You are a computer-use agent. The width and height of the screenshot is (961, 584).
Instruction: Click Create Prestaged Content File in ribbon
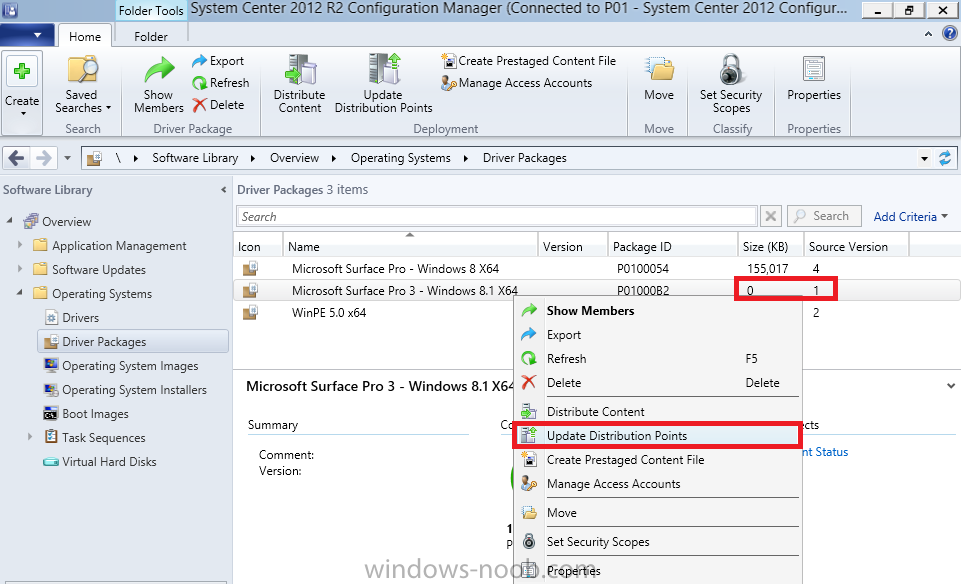(528, 61)
